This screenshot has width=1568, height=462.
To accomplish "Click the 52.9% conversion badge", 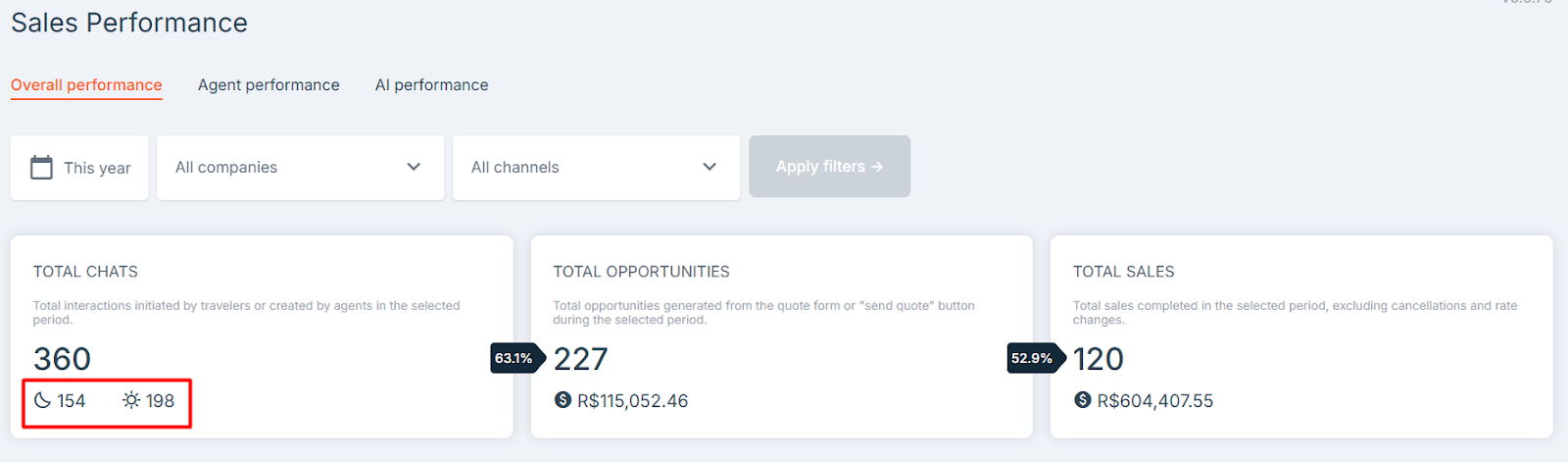I will [1035, 358].
